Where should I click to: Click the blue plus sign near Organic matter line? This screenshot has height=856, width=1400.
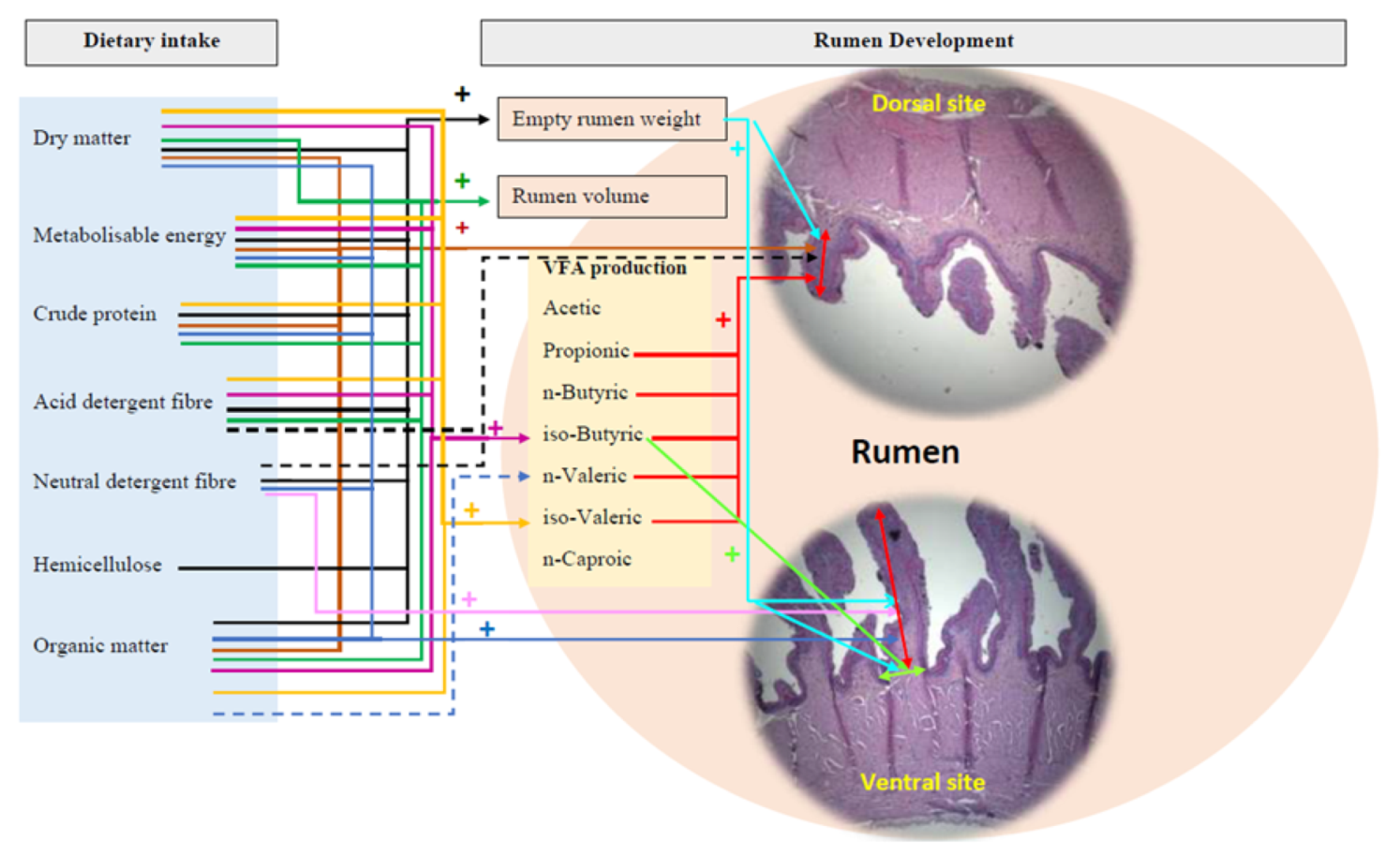coord(486,629)
